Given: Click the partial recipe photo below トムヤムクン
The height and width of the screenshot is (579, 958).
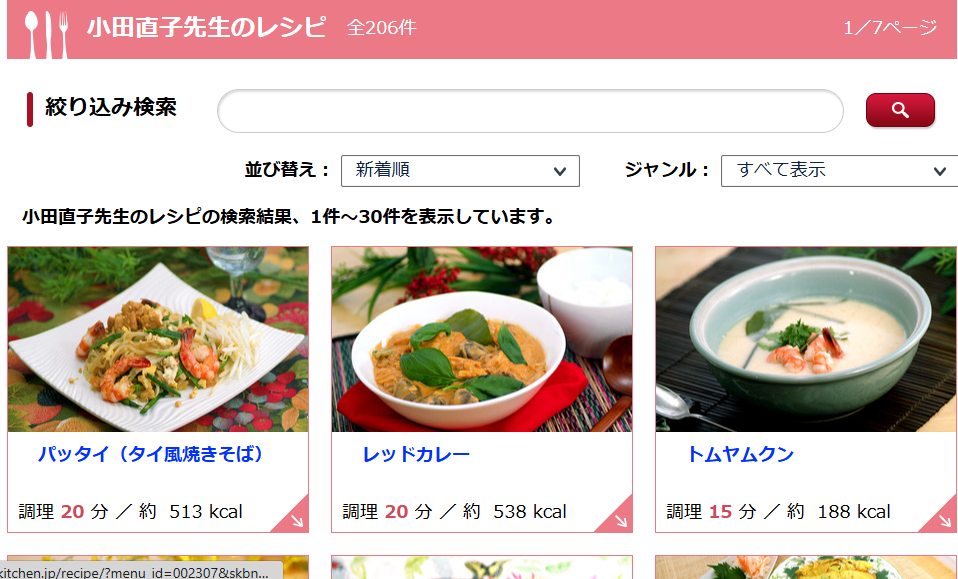Looking at the screenshot, I should (x=806, y=567).
